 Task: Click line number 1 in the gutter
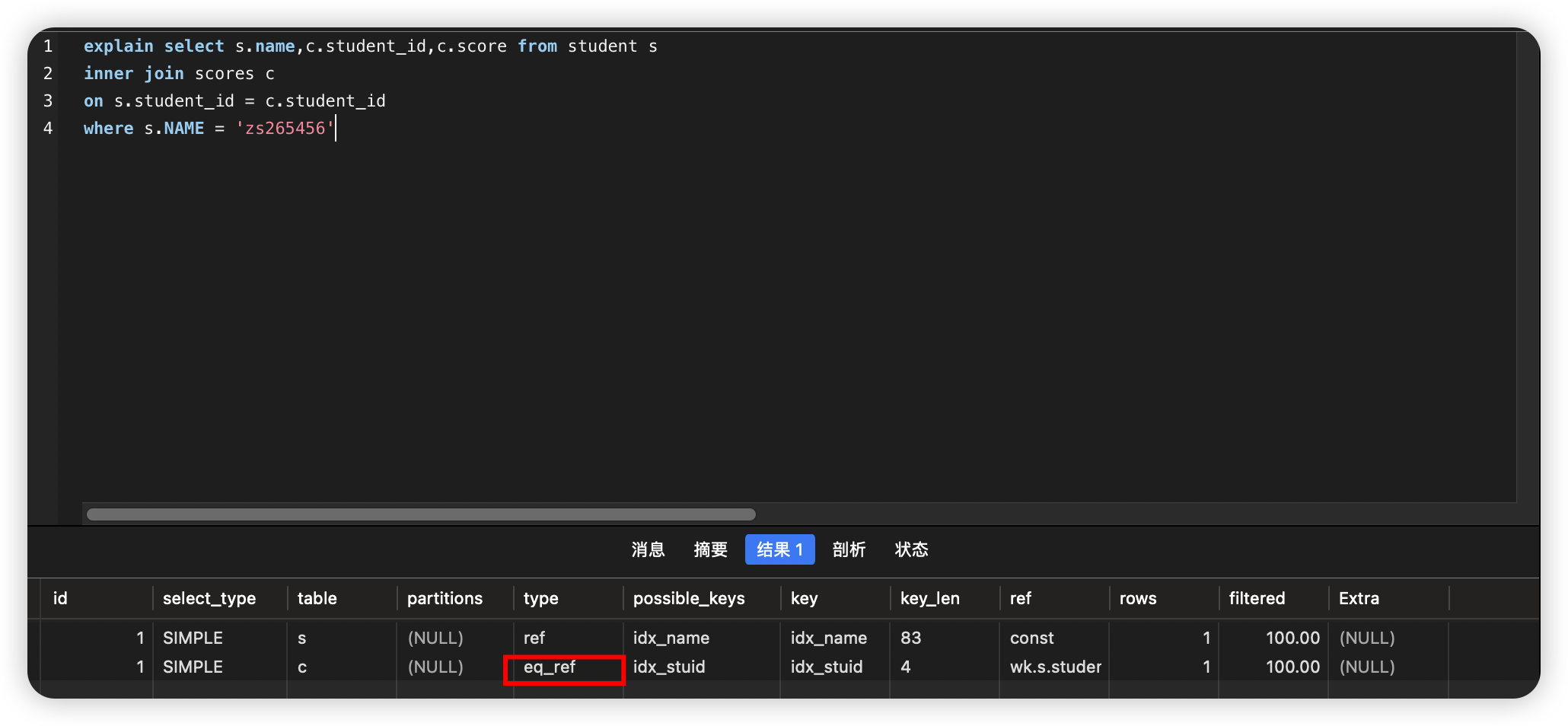[48, 46]
